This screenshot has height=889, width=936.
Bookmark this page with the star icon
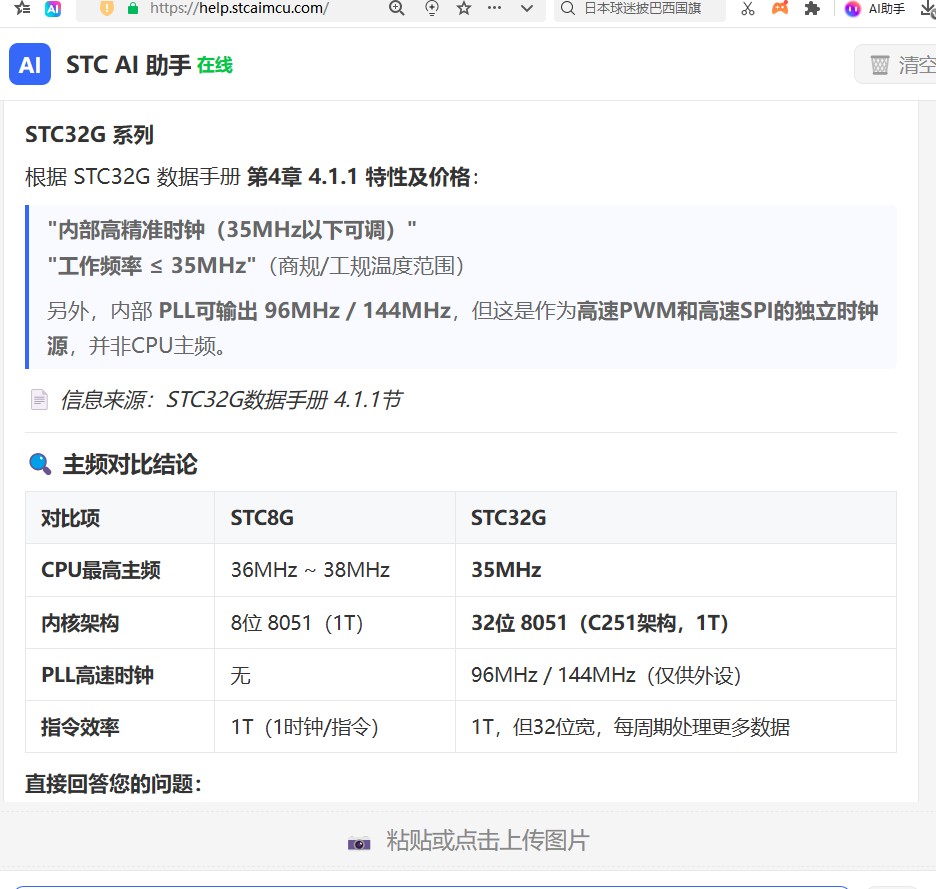pos(464,8)
